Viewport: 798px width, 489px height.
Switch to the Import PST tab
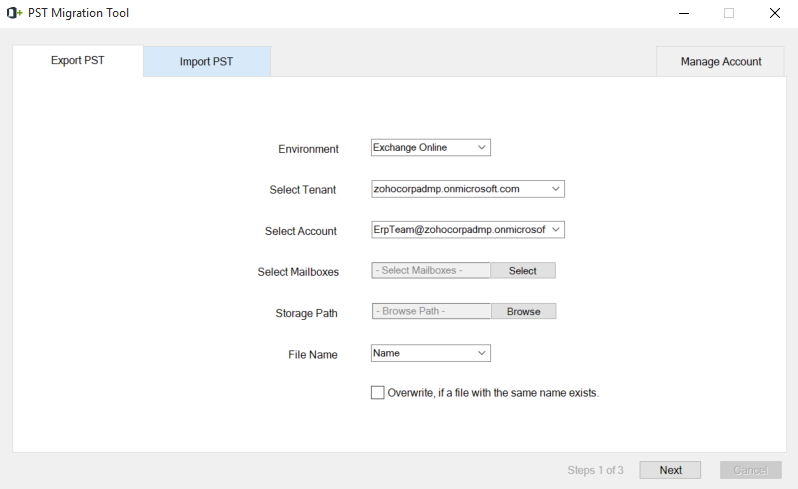[207, 62]
